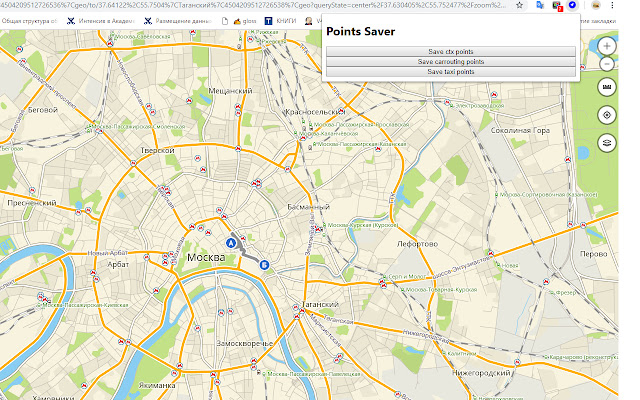Zoom in the map with plus button

click(606, 46)
